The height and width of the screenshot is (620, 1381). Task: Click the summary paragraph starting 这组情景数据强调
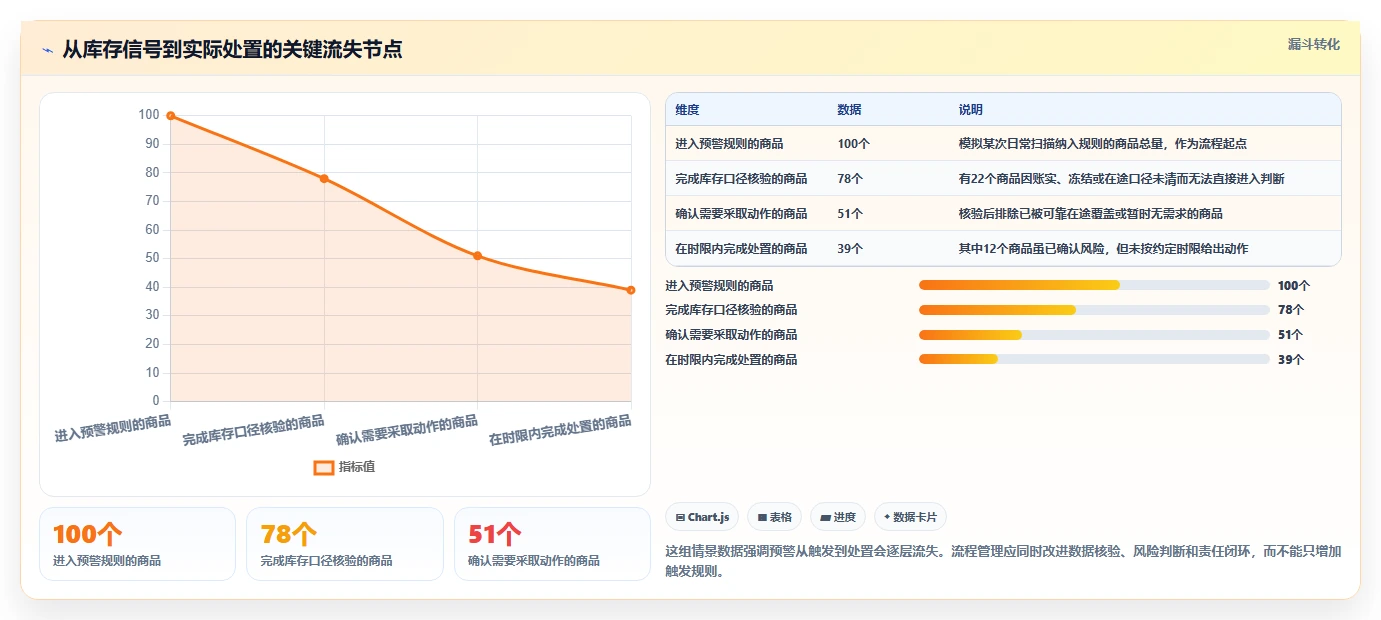(x=1003, y=562)
